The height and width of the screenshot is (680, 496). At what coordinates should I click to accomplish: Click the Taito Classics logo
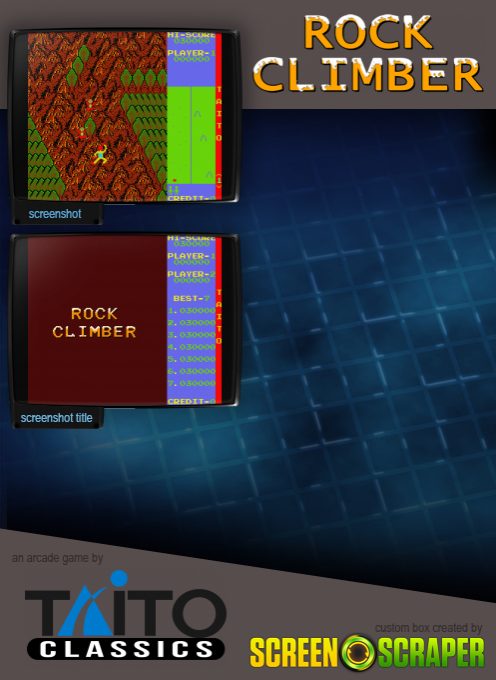[x=126, y=615]
